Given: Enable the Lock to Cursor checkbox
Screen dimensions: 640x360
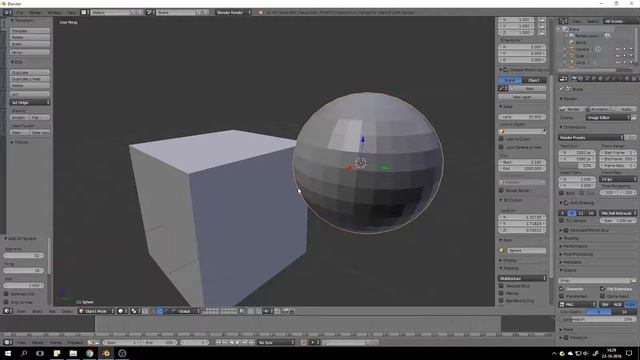Looking at the screenshot, I should click(x=501, y=139).
